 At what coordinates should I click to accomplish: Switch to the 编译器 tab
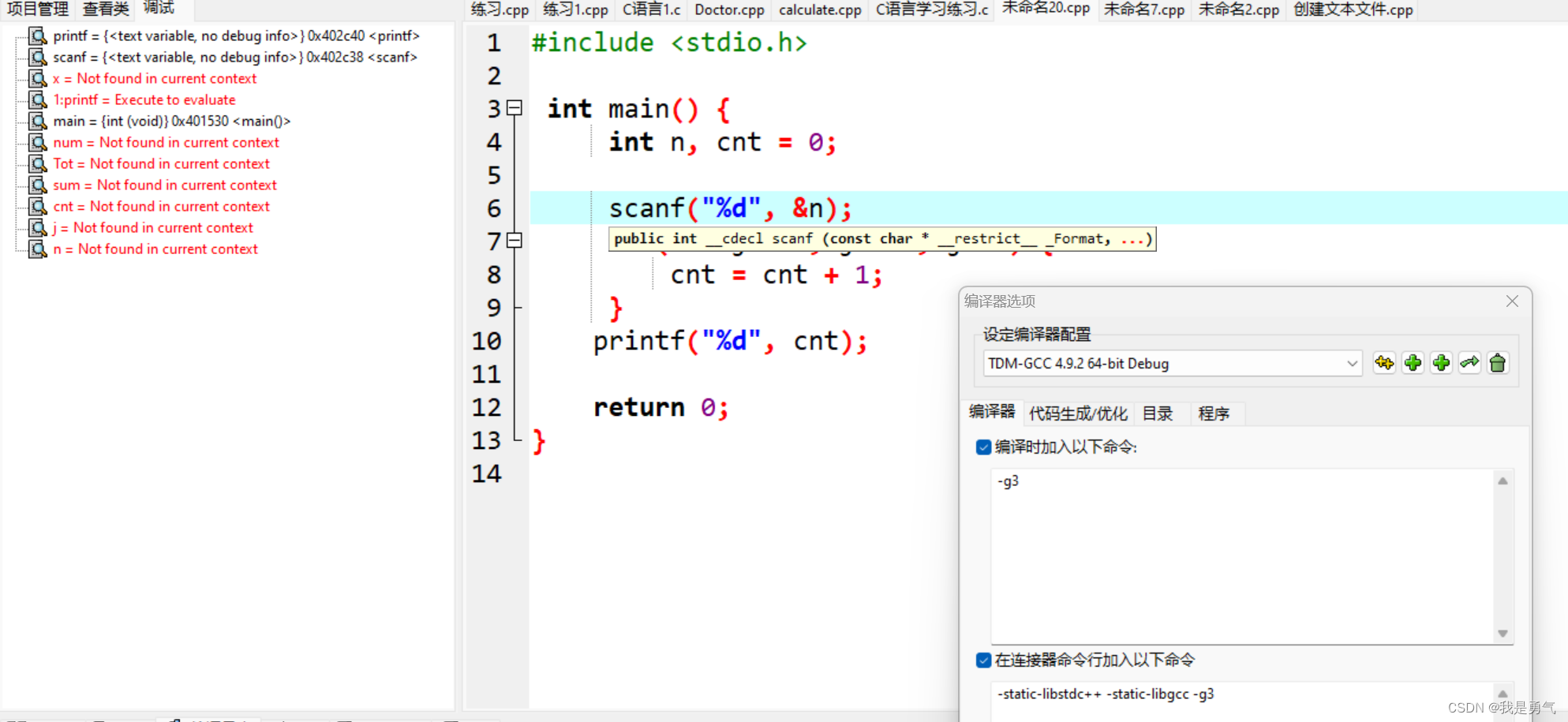coord(992,412)
